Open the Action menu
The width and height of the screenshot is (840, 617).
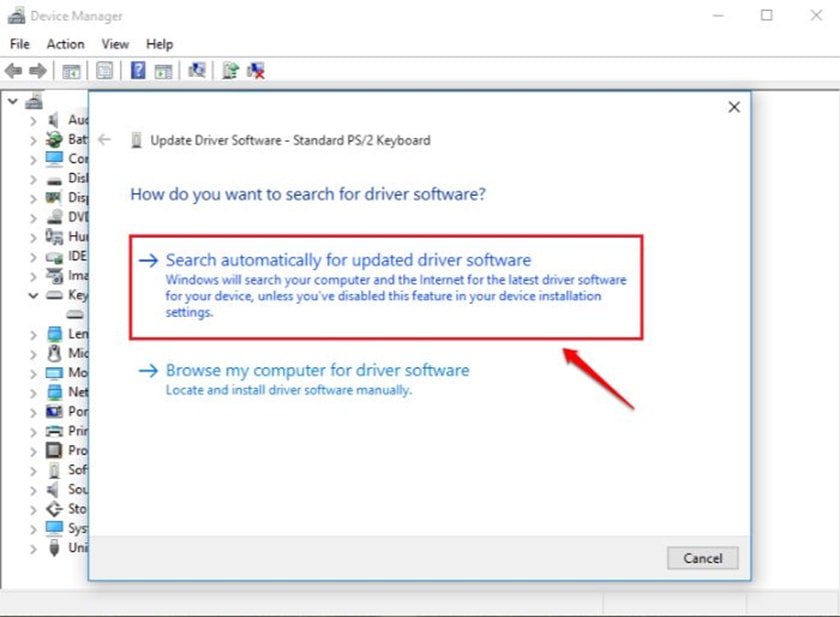tap(65, 44)
